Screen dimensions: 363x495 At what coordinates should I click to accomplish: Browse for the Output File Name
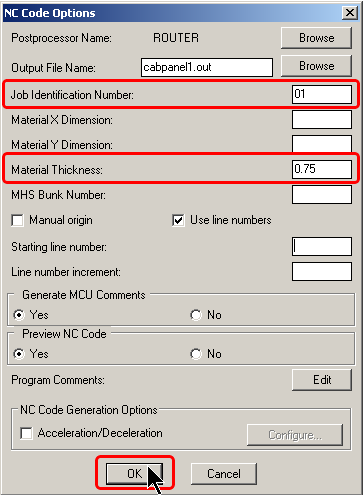coord(316,66)
